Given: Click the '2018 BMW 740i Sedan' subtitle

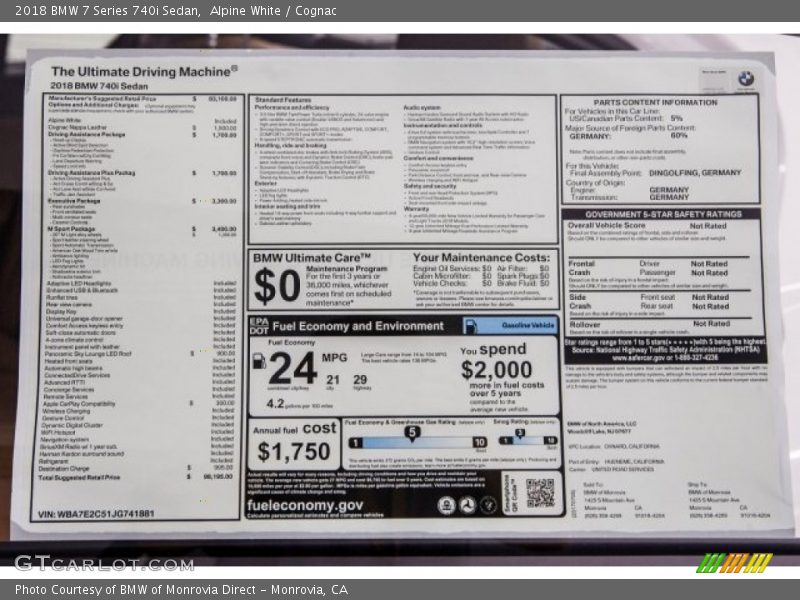Looking at the screenshot, I should (99, 86).
